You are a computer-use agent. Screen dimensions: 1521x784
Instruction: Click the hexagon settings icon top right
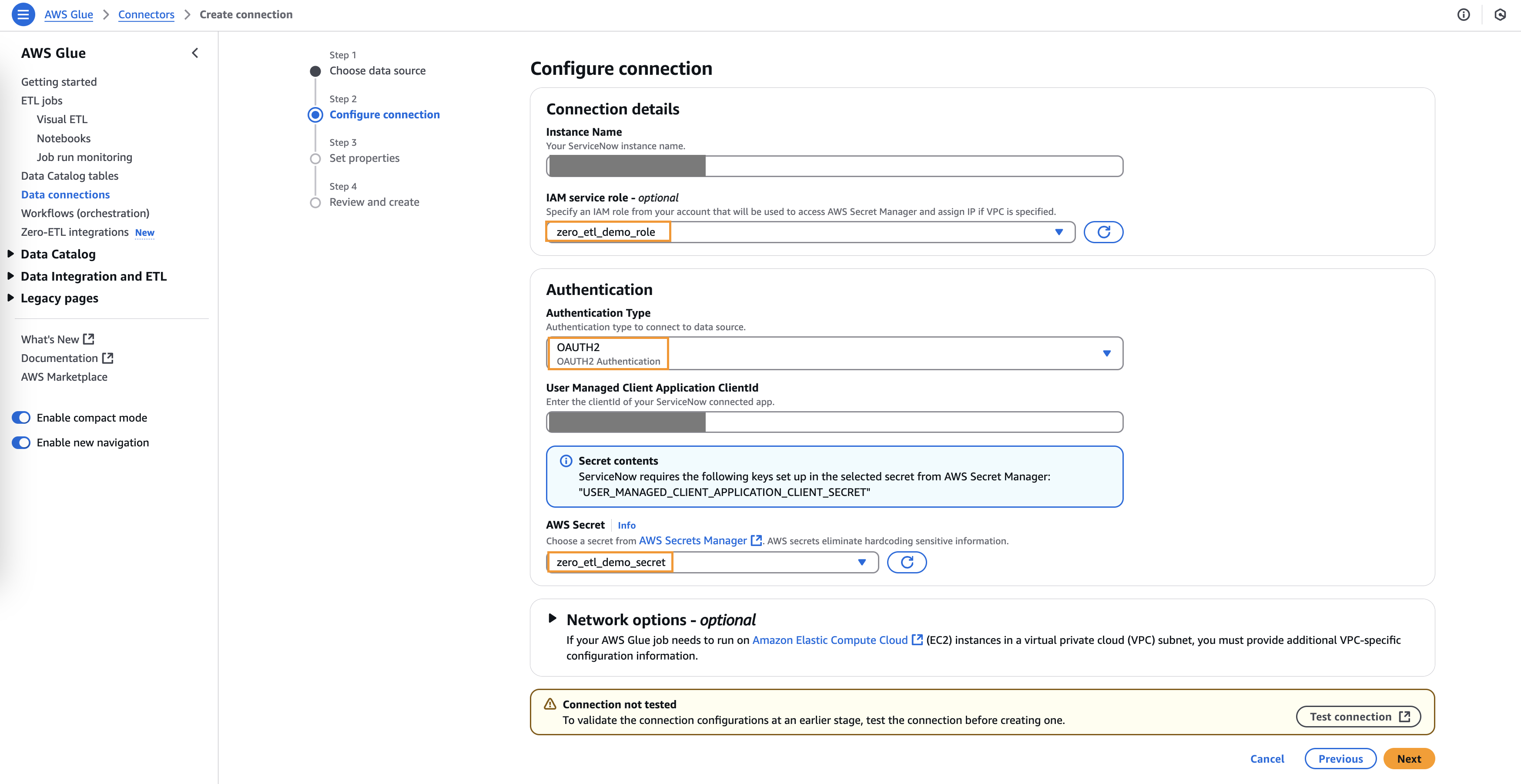point(1500,15)
